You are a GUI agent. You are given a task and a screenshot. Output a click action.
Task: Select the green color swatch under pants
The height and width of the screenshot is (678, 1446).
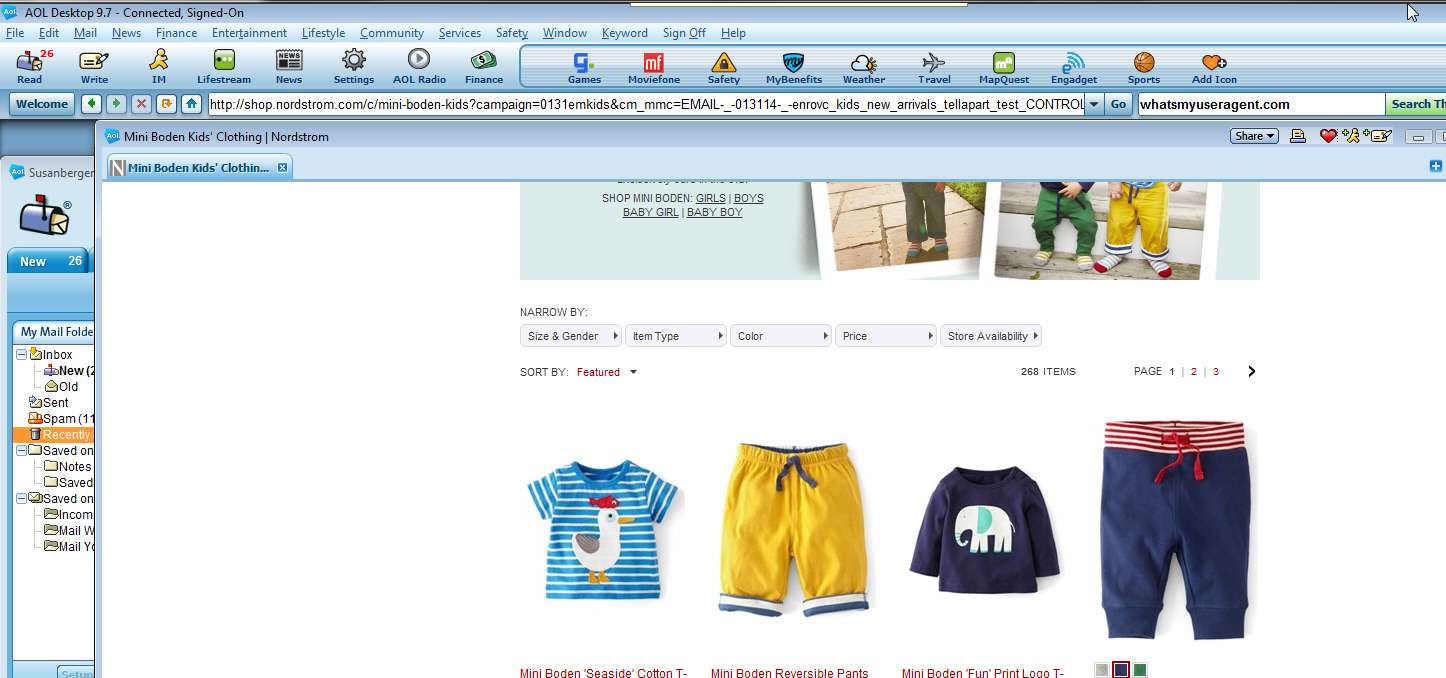(x=1140, y=670)
